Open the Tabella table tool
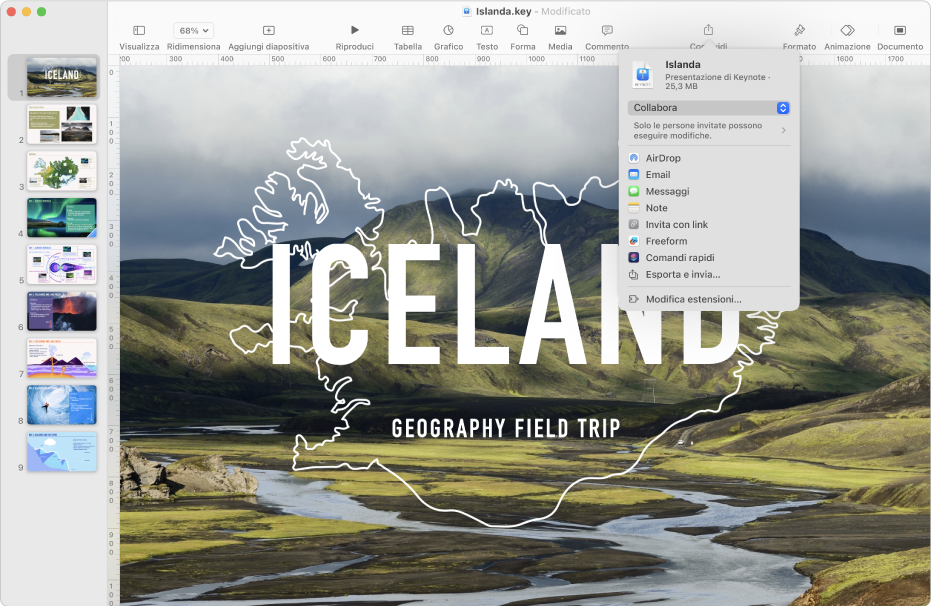The height and width of the screenshot is (606, 931). [407, 31]
